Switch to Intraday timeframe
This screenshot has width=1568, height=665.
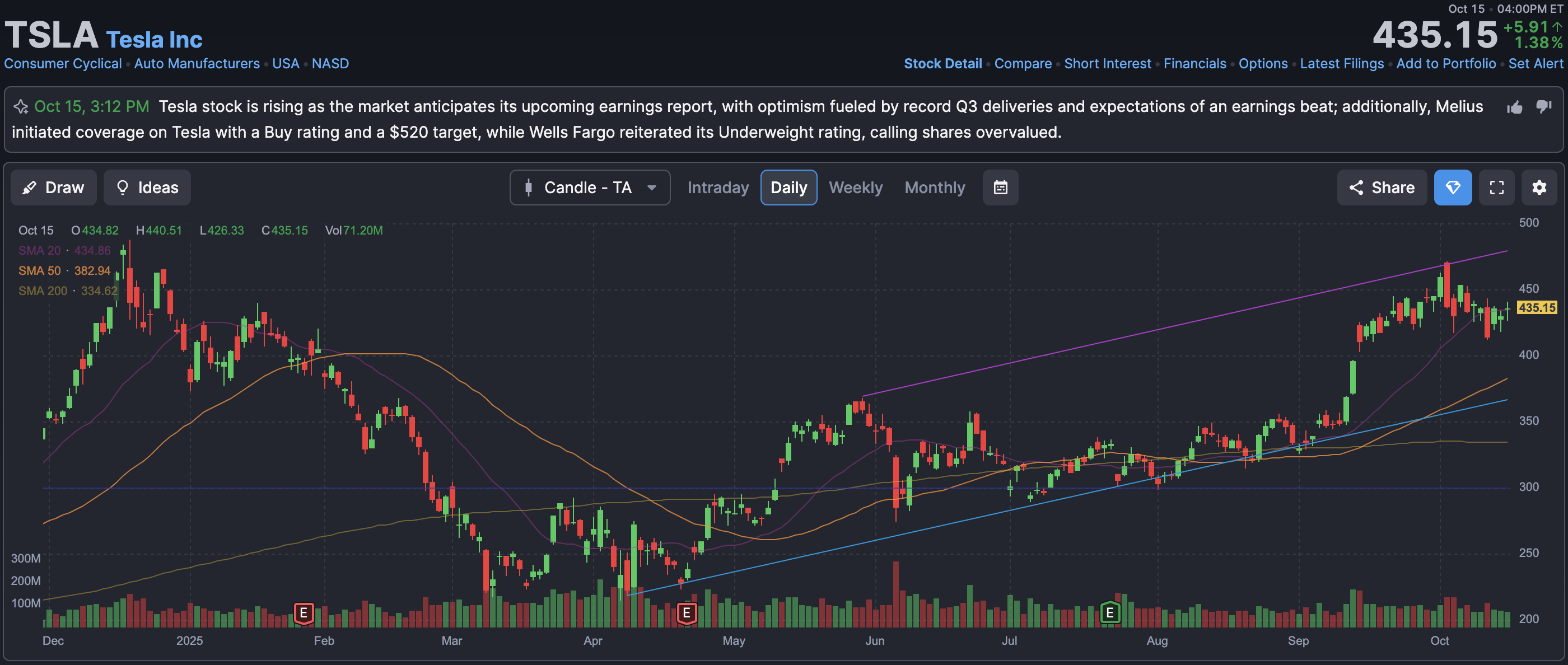(718, 188)
